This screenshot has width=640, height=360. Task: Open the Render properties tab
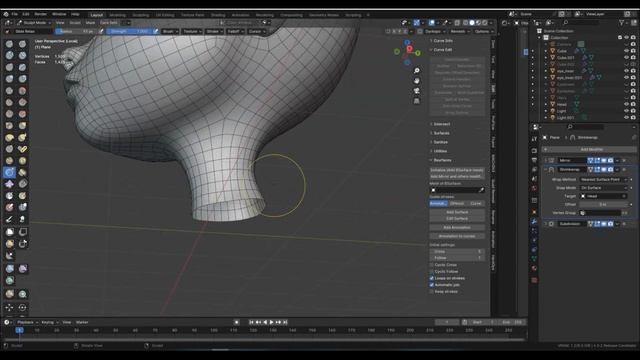534,150
